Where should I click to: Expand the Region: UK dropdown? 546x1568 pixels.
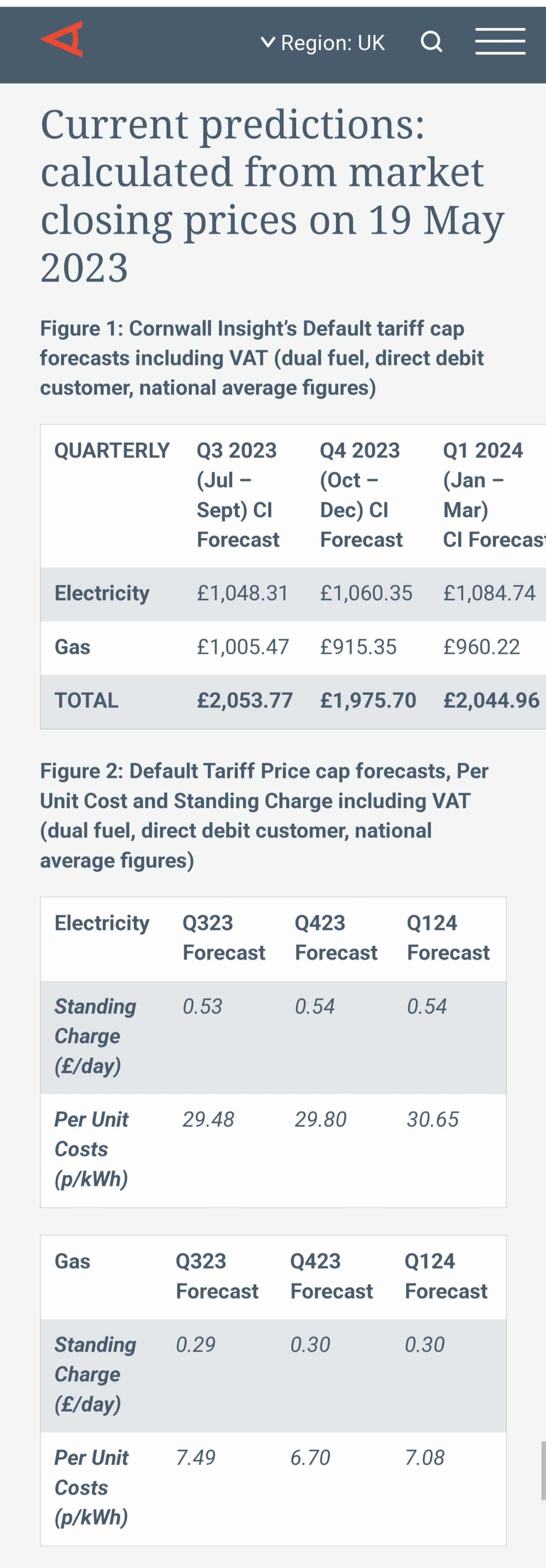click(x=323, y=42)
